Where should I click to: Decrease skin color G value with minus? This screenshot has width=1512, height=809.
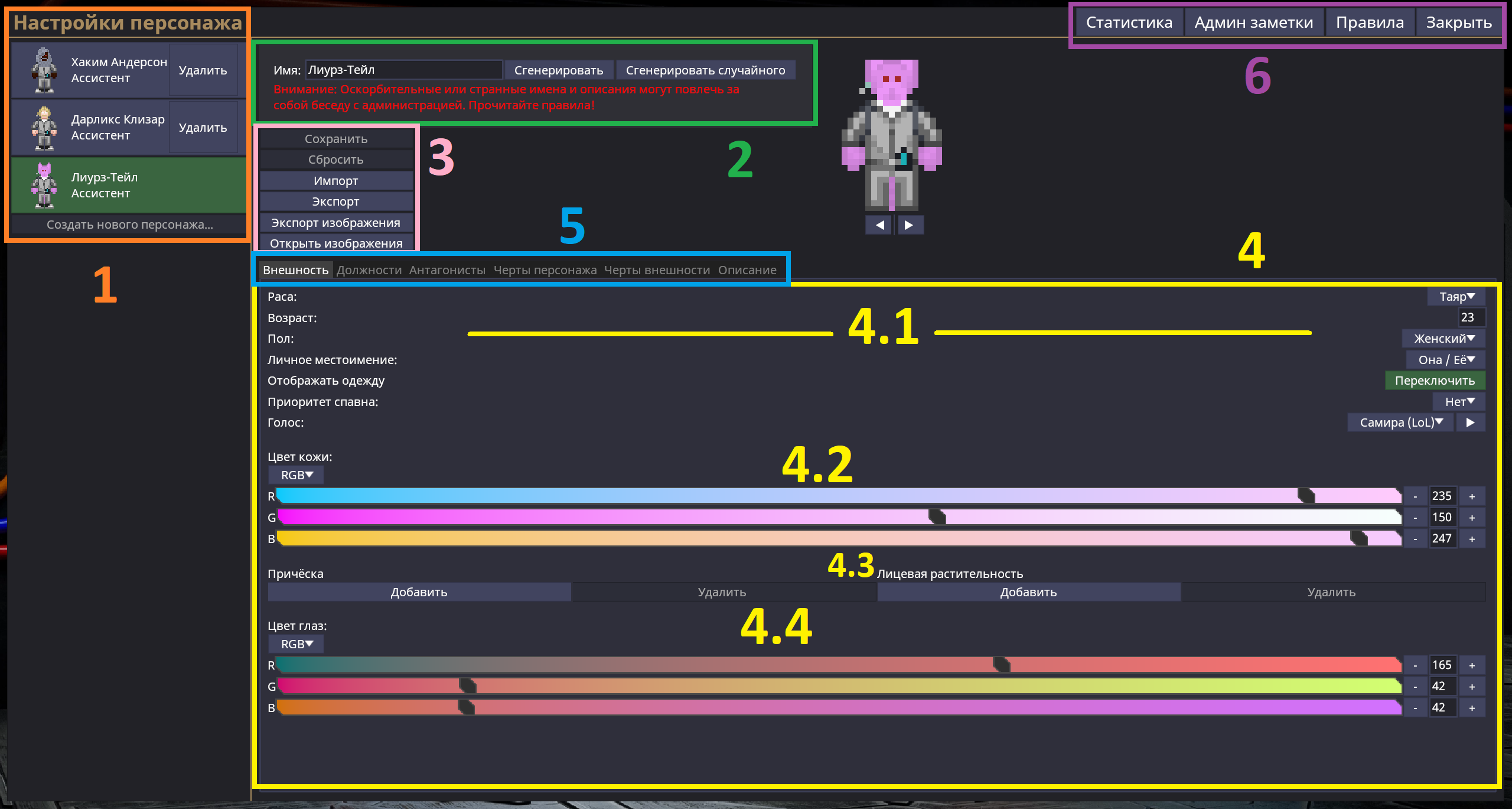(1415, 518)
